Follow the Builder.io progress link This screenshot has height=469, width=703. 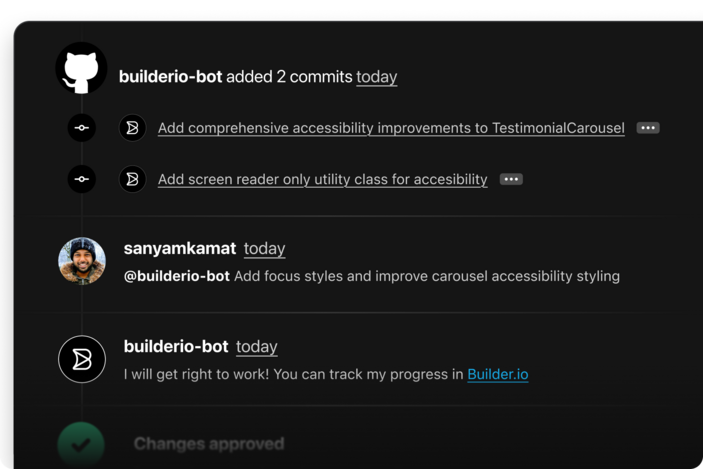pyautogui.click(x=497, y=374)
